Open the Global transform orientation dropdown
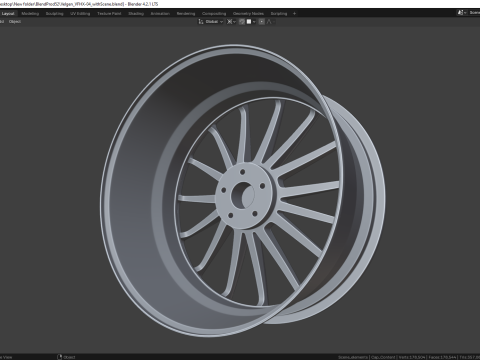The image size is (480, 360). click(211, 22)
